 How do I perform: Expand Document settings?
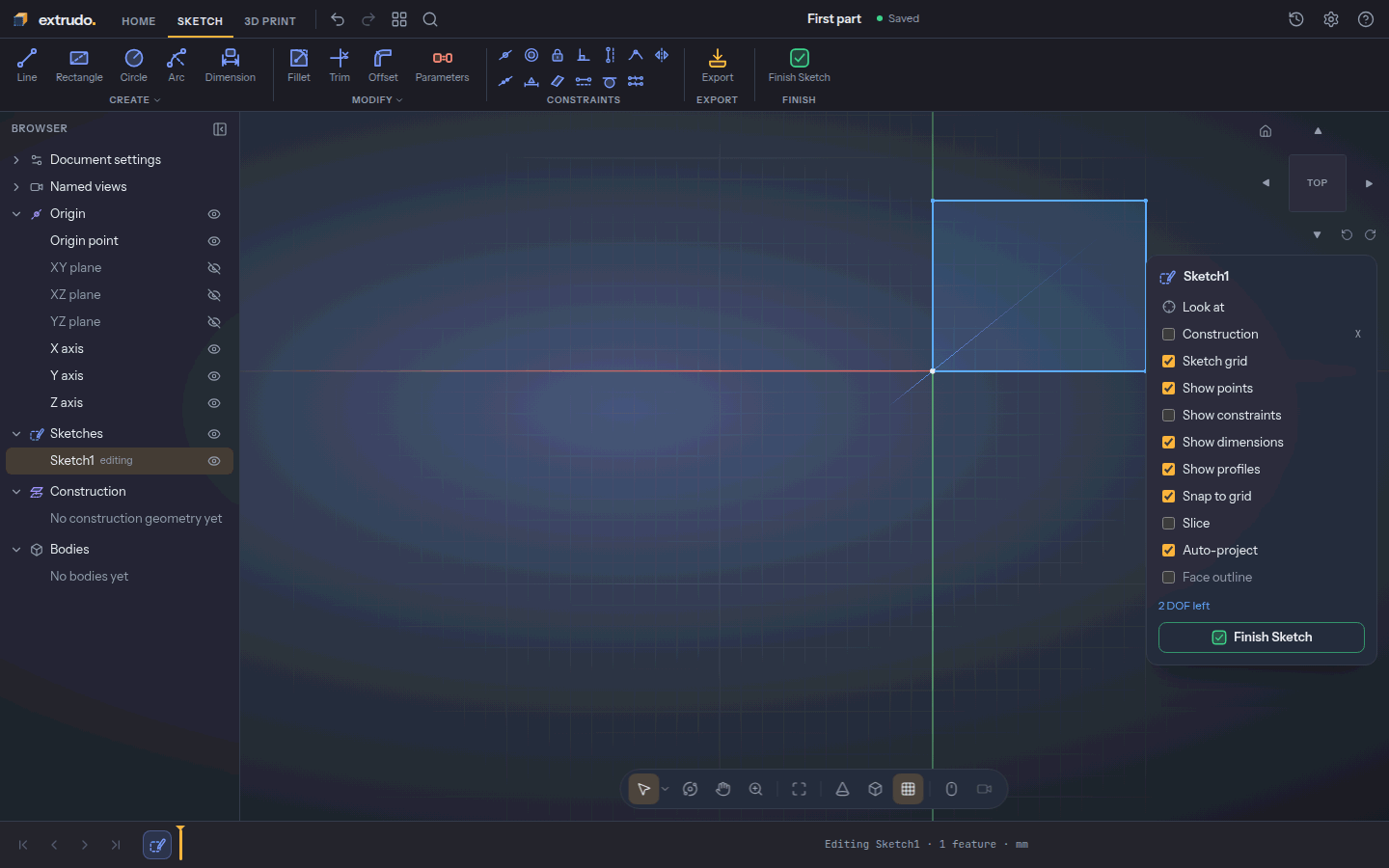16,160
